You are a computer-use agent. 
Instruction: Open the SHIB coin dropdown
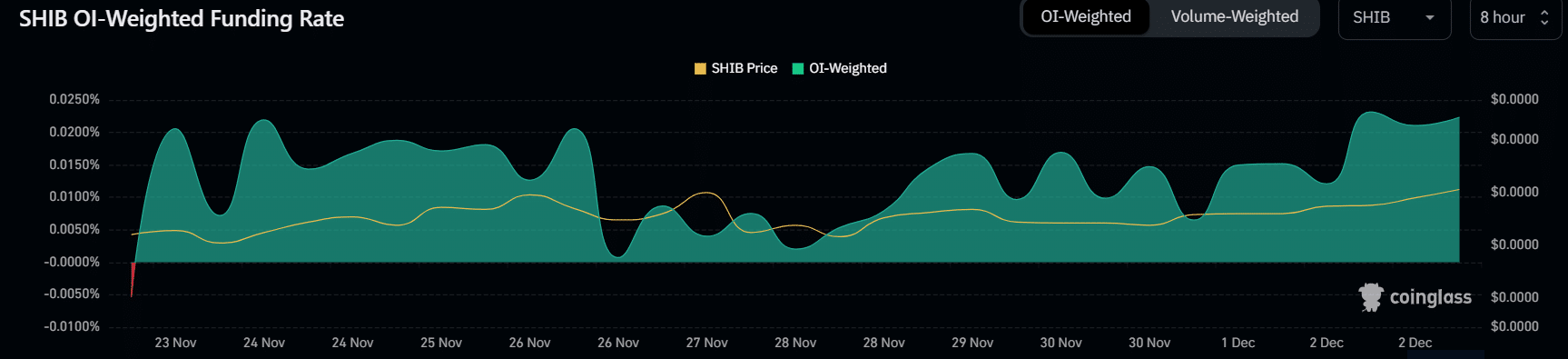click(1394, 18)
